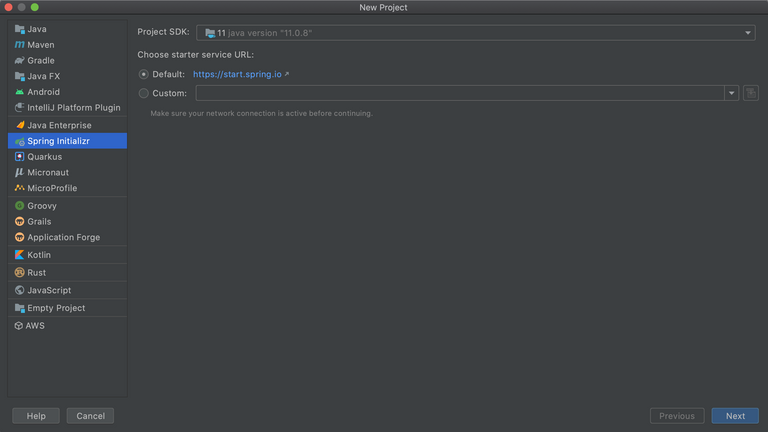The height and width of the screenshot is (432, 768).
Task: Click the AWS cube icon
Action: point(19,326)
